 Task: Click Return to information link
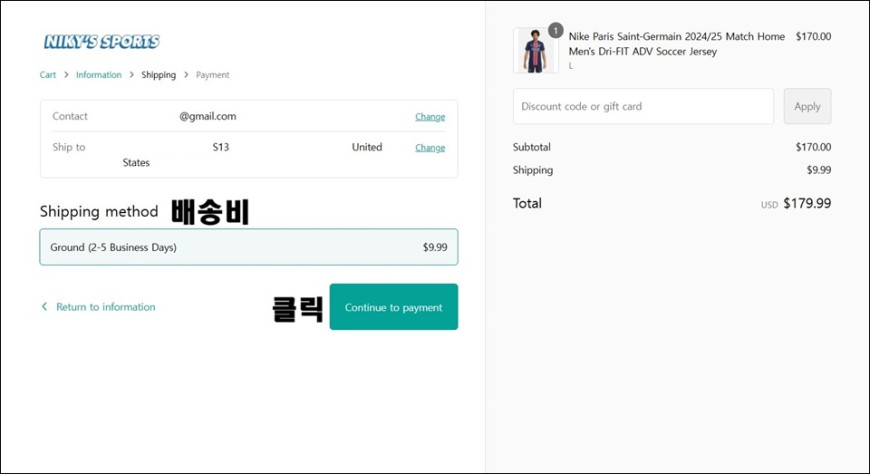(105, 307)
